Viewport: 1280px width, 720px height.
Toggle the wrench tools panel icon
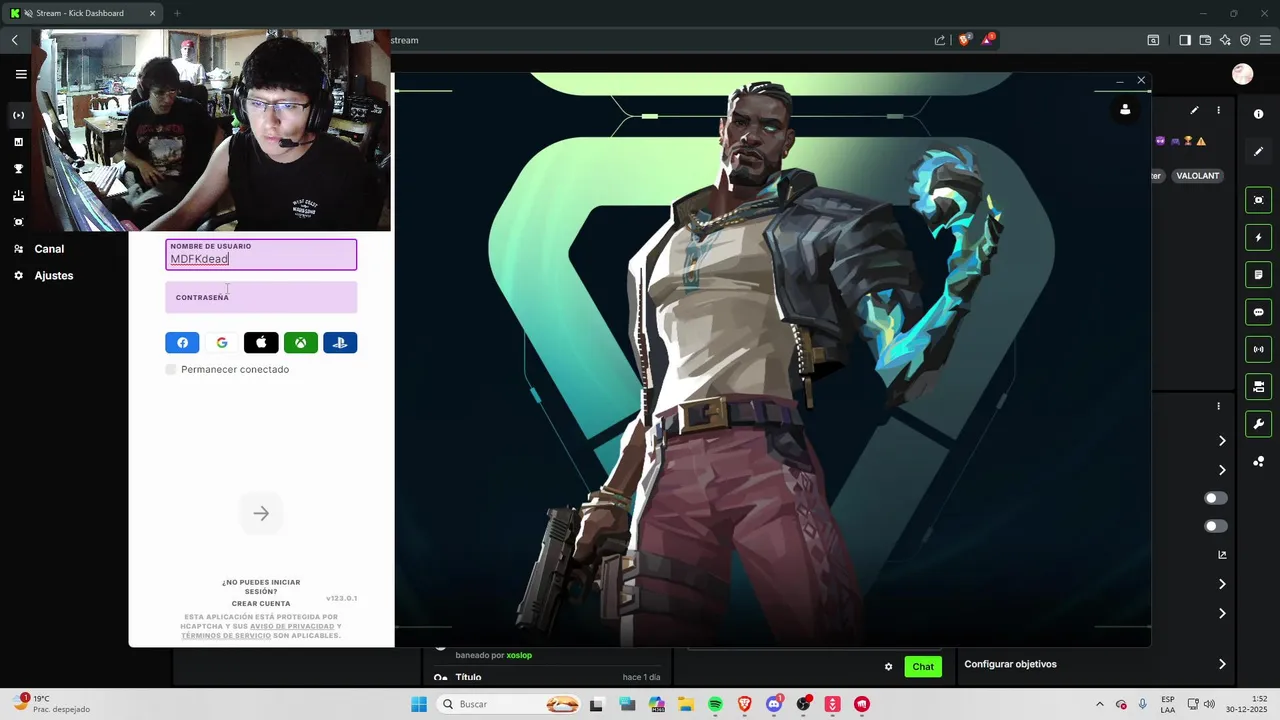pyautogui.click(x=1259, y=424)
